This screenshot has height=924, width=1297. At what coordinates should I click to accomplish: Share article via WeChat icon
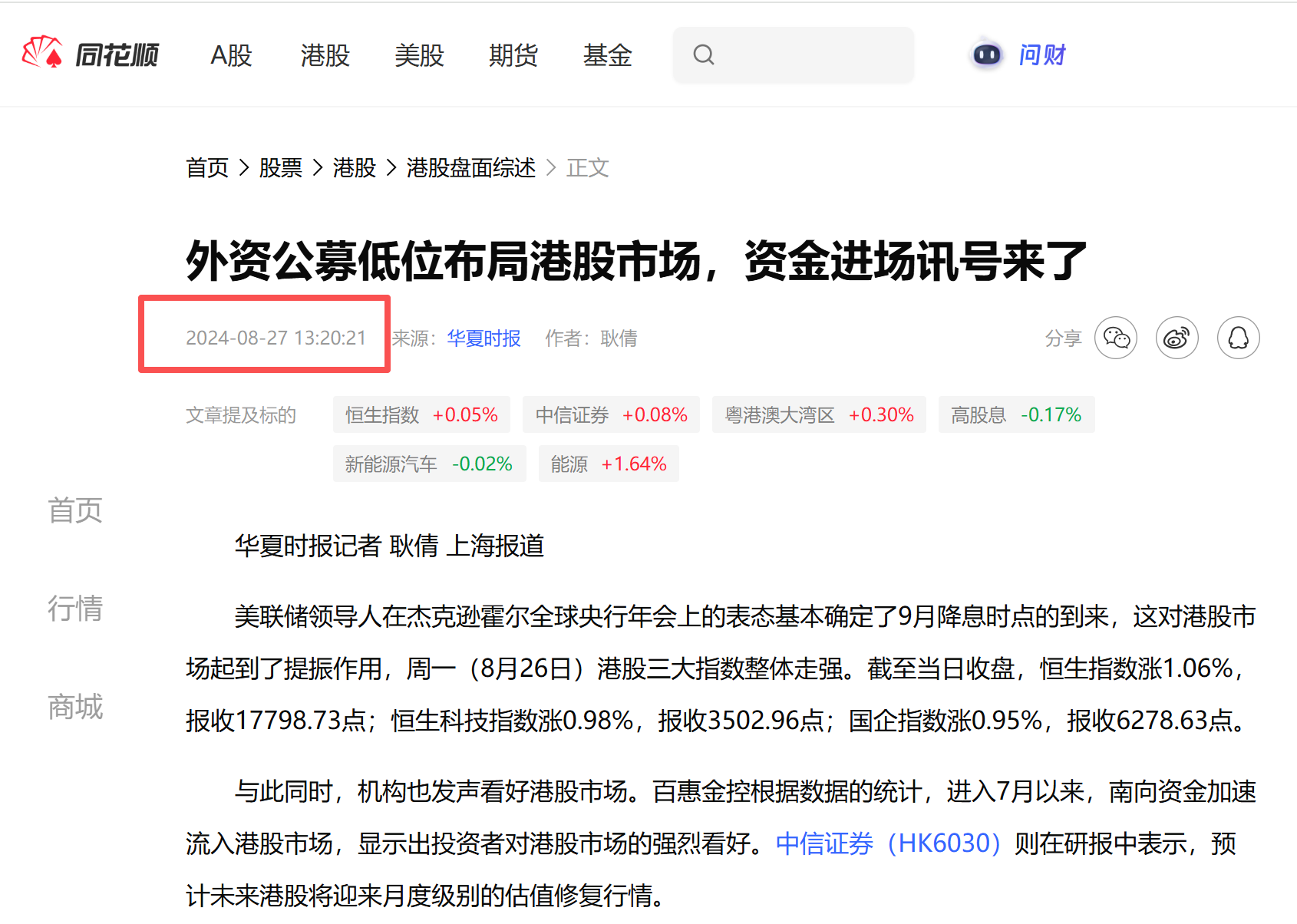pyautogui.click(x=1116, y=338)
